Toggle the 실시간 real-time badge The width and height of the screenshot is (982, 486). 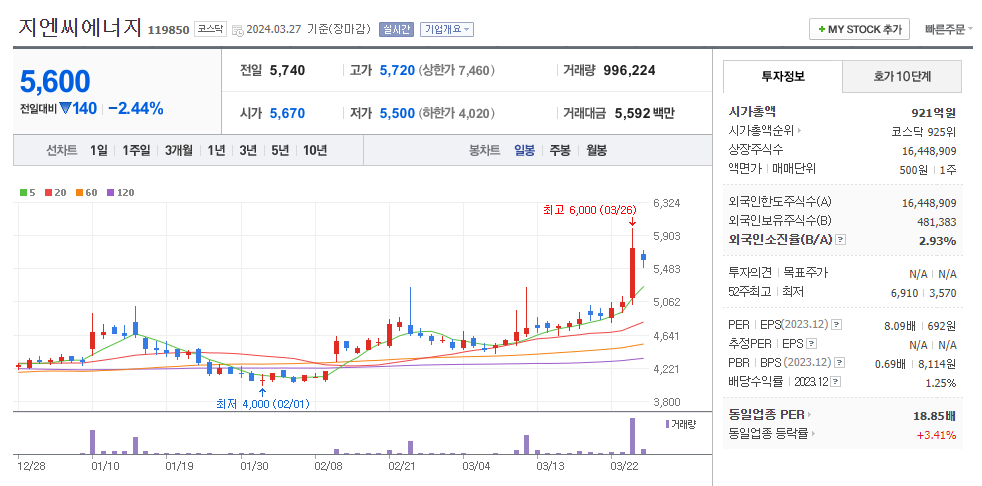pos(396,29)
